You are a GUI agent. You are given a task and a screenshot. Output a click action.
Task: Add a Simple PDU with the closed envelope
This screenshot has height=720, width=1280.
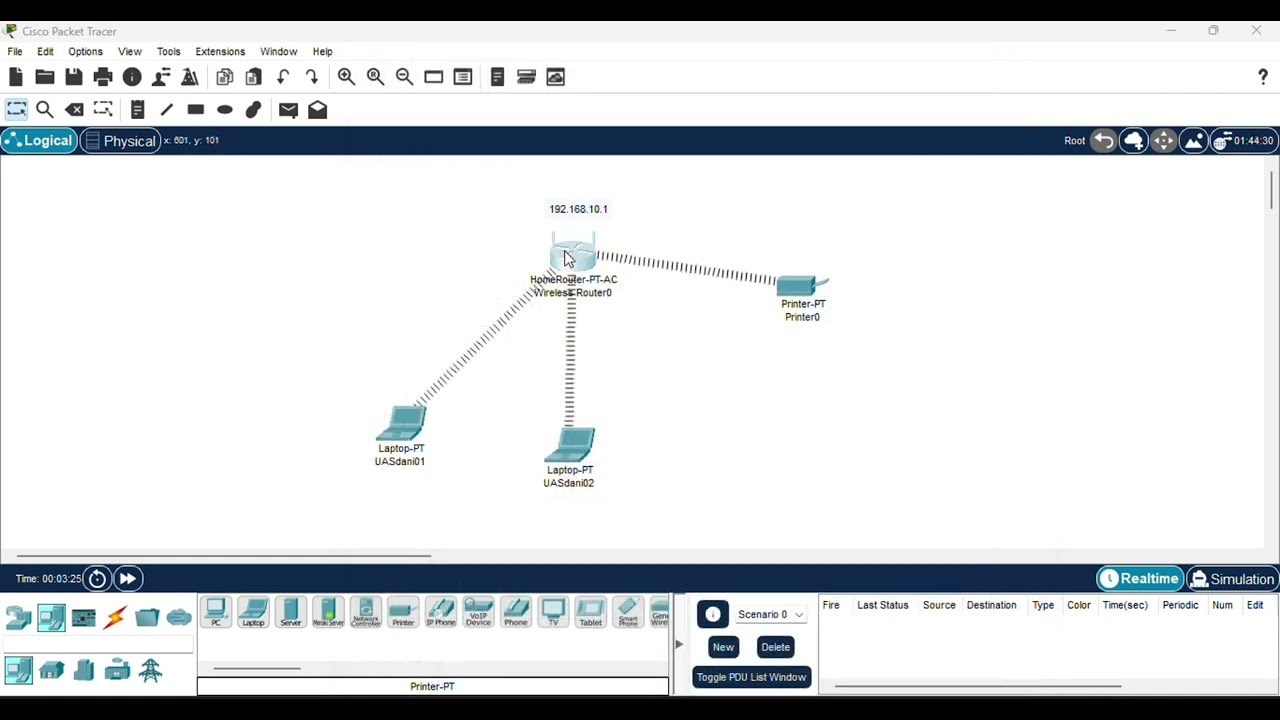click(x=288, y=110)
